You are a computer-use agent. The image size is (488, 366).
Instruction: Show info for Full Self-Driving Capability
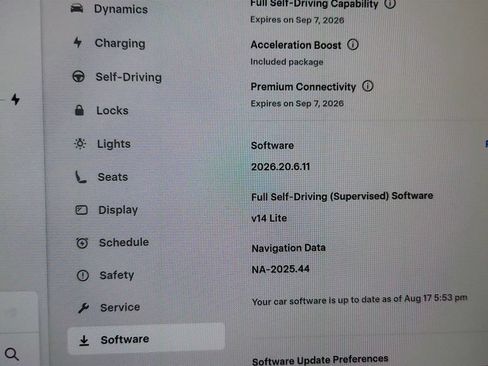390,3
